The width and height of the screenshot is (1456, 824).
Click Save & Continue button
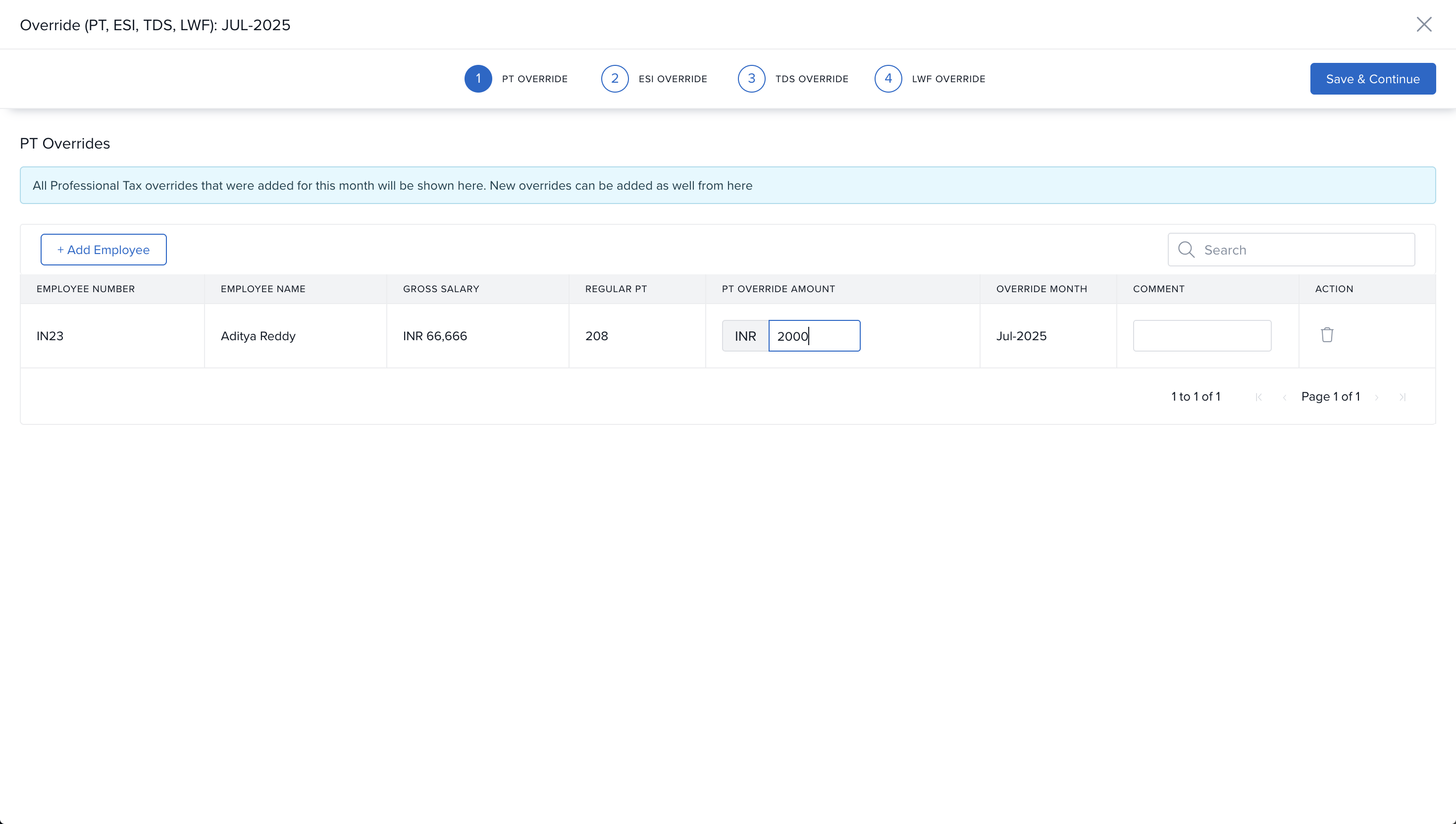point(1372,79)
